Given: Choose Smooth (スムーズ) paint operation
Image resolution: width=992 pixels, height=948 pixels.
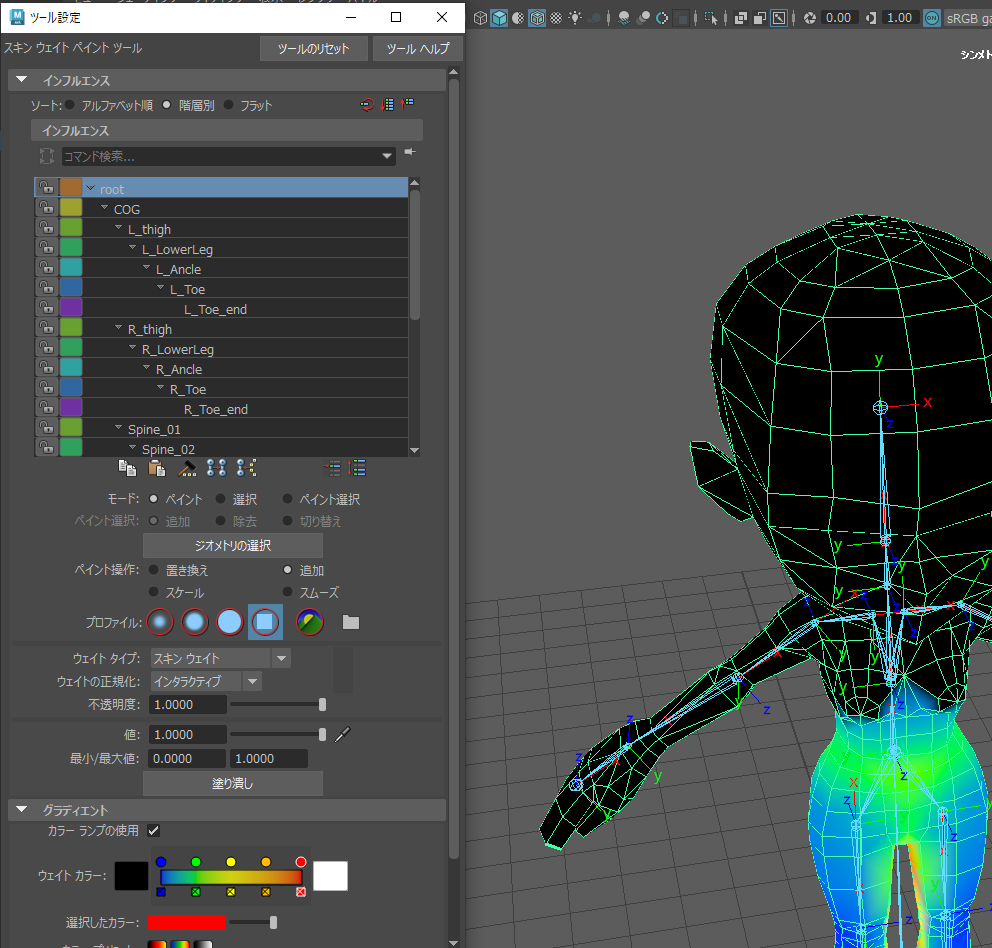Looking at the screenshot, I should [287, 592].
